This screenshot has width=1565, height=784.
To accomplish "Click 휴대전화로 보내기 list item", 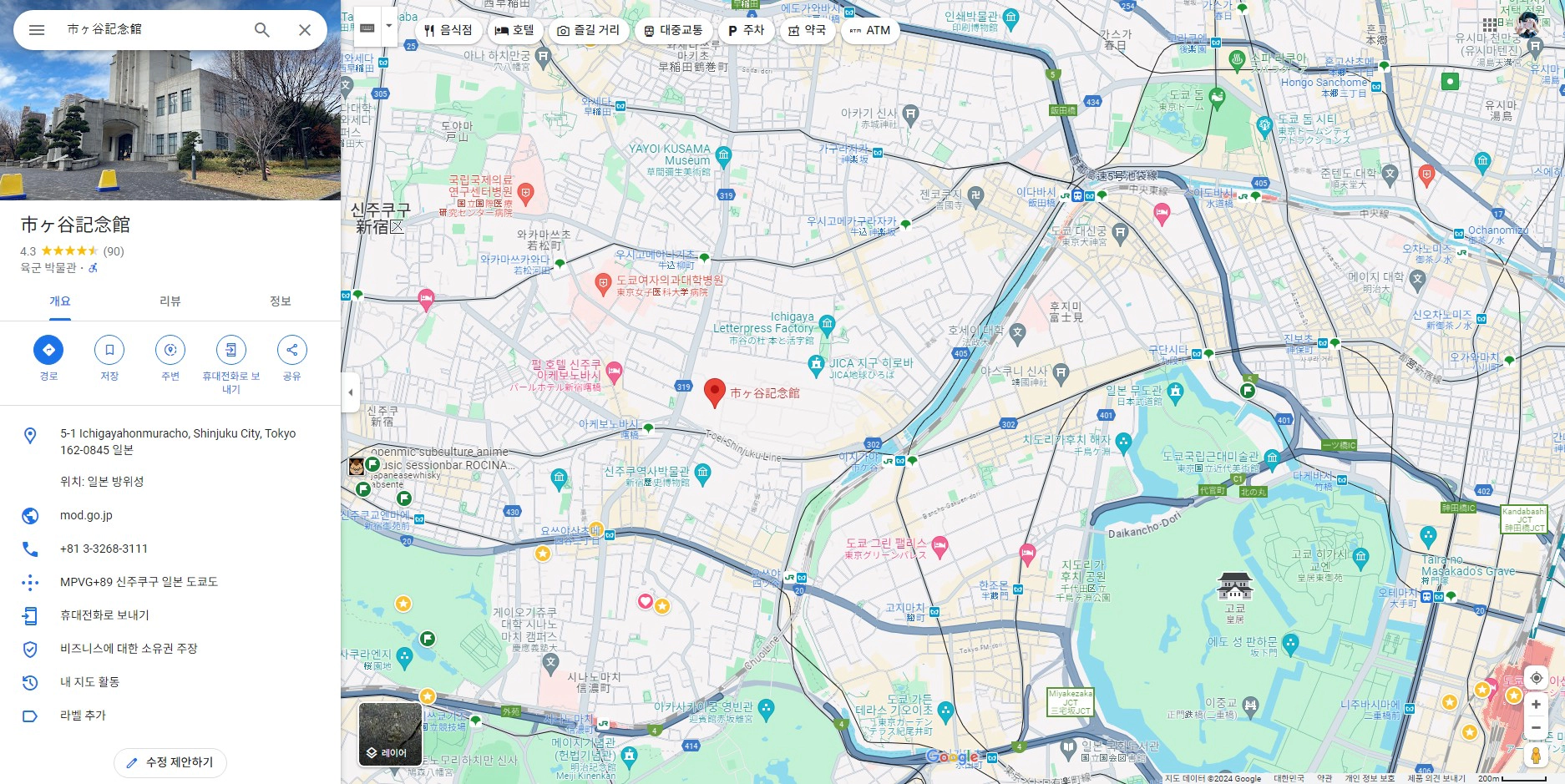I will [x=170, y=615].
